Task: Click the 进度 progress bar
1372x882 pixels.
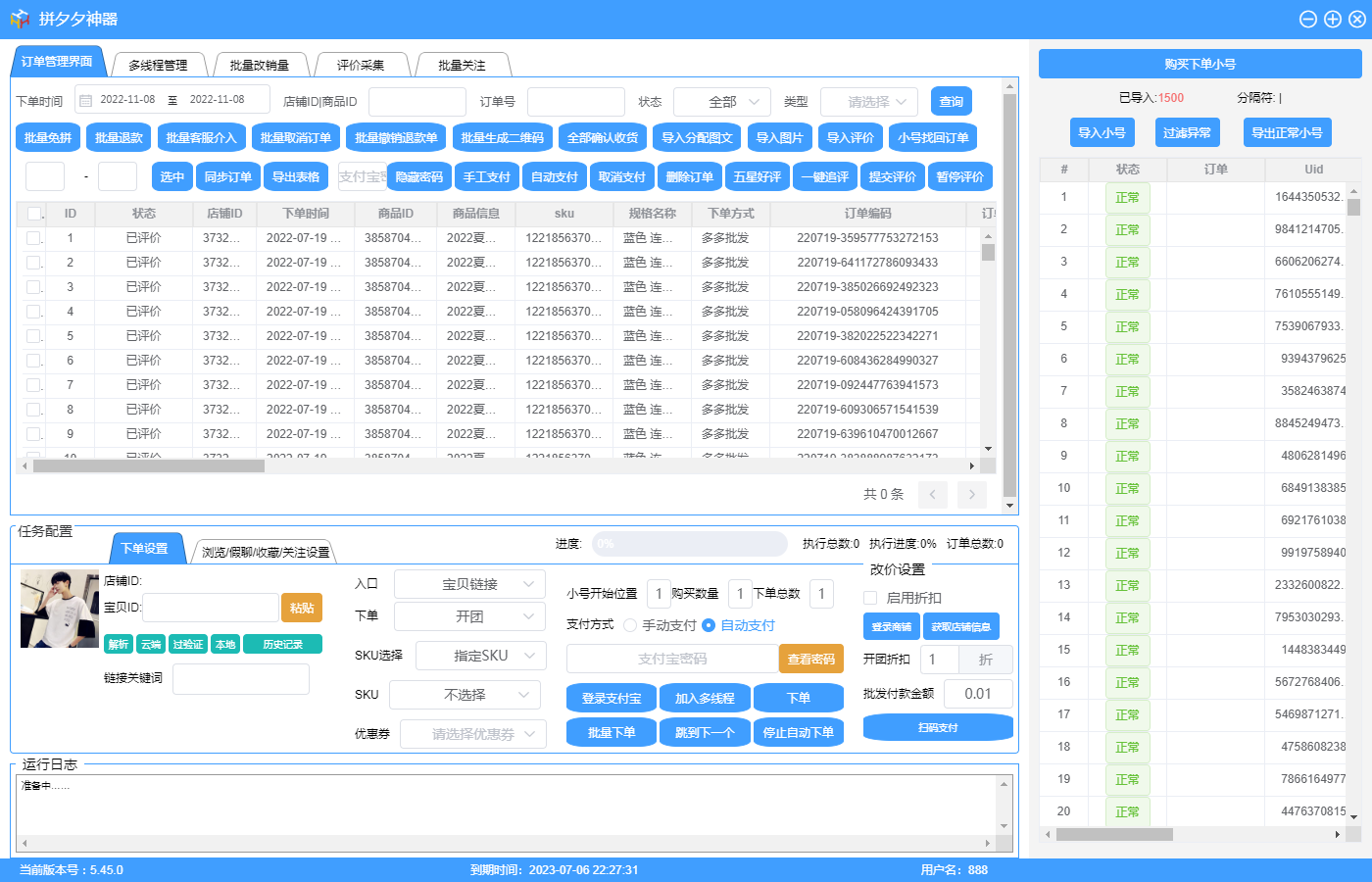Action: [689, 543]
